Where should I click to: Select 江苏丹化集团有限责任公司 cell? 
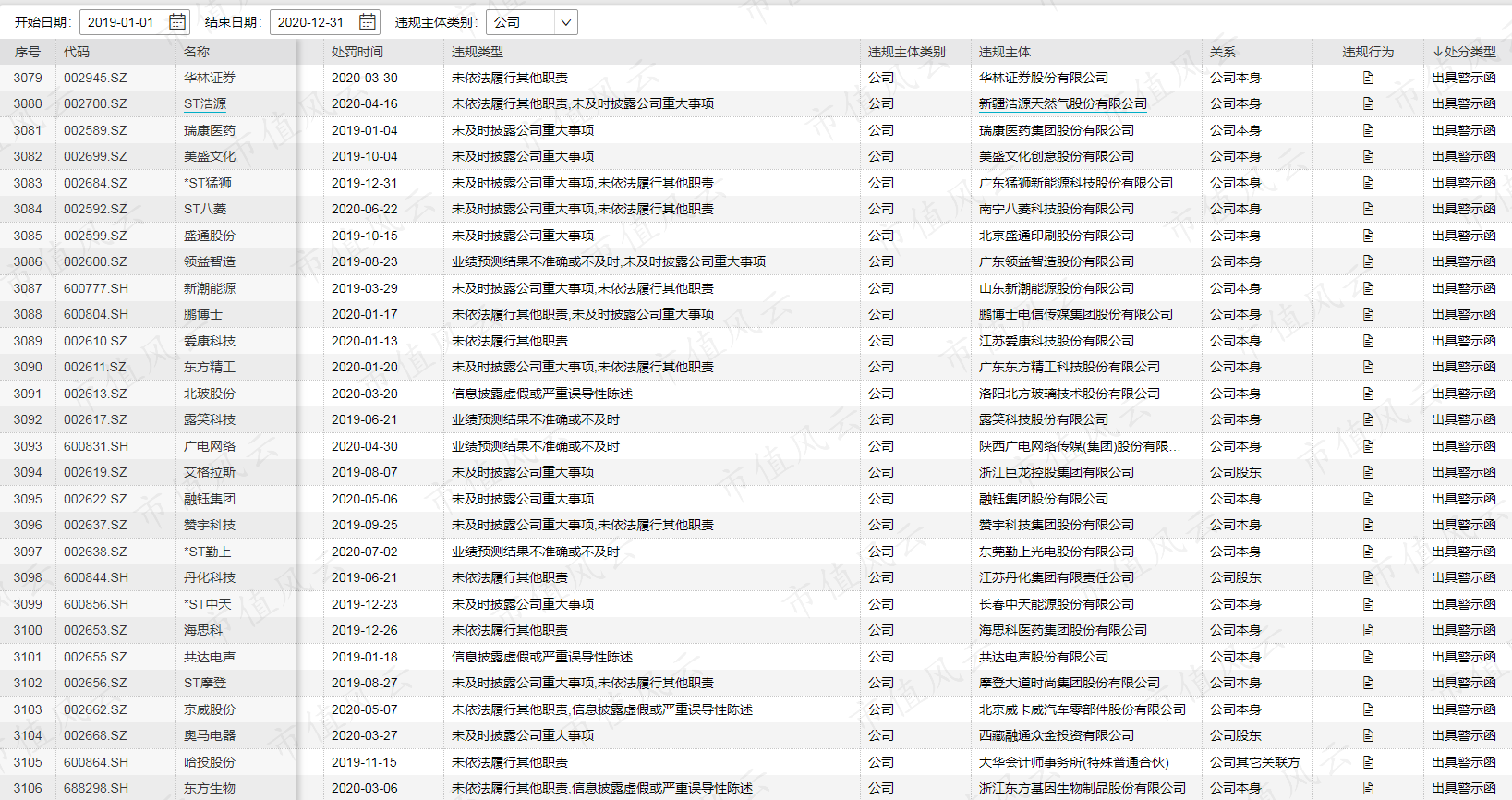[x=1057, y=577]
